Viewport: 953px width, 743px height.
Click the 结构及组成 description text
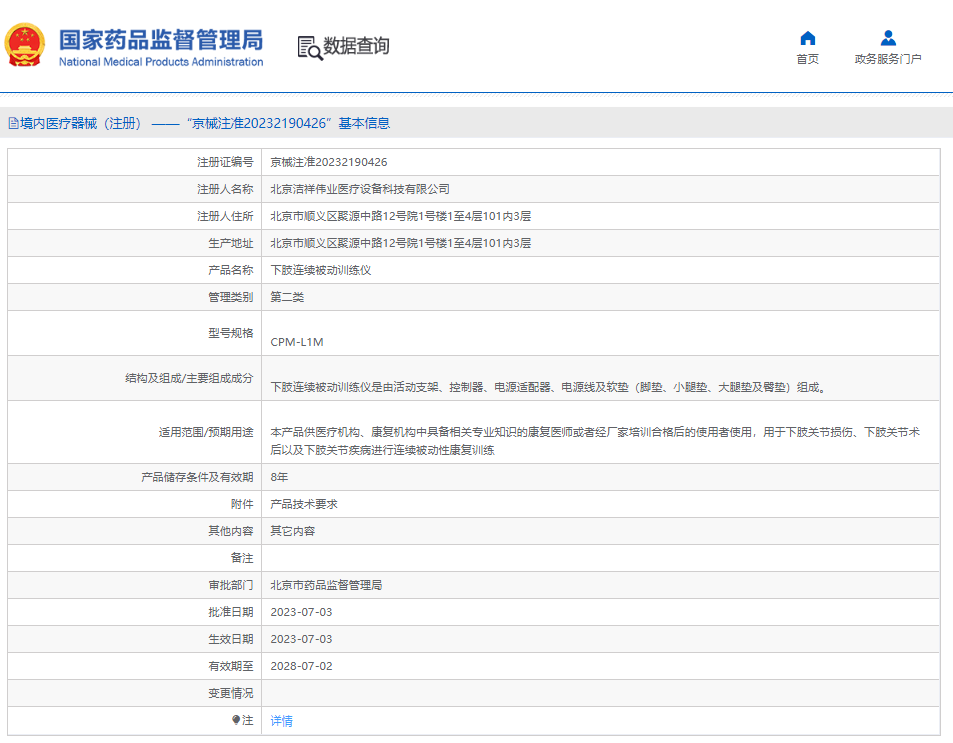coord(549,387)
